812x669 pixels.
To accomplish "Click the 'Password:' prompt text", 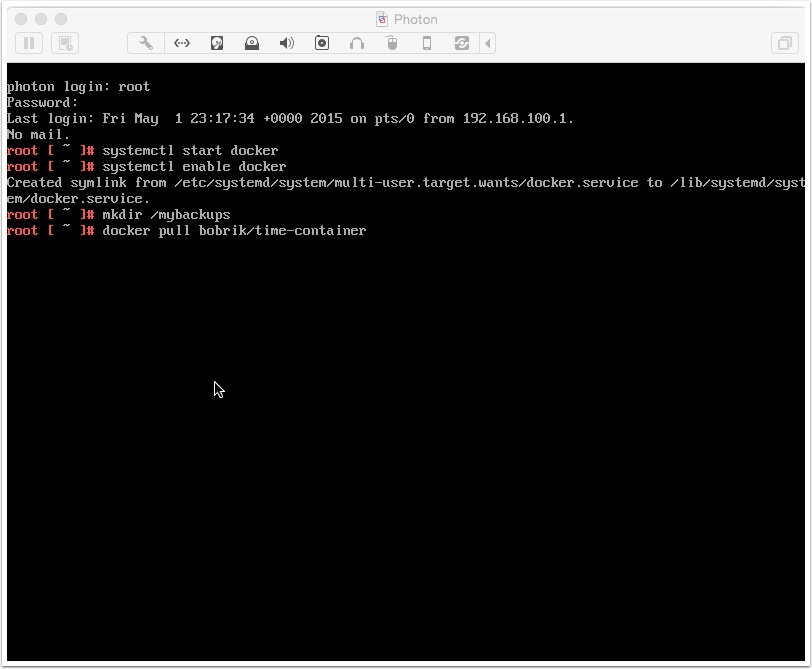I will [42, 103].
